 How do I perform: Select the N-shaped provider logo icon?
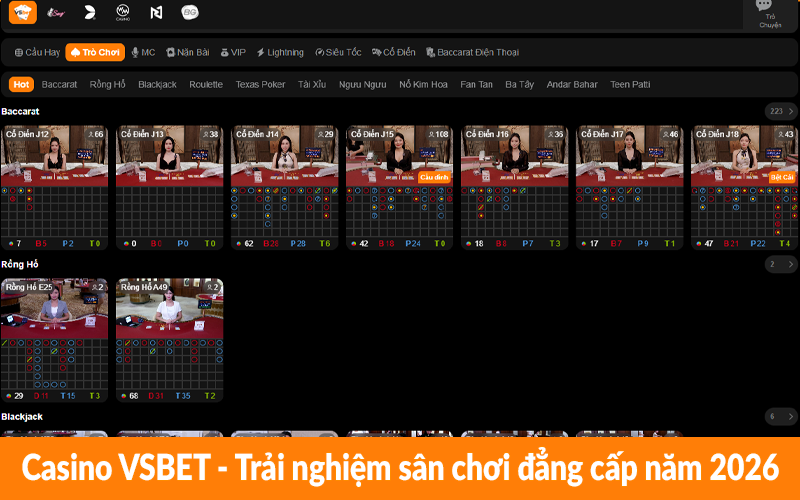coord(156,13)
